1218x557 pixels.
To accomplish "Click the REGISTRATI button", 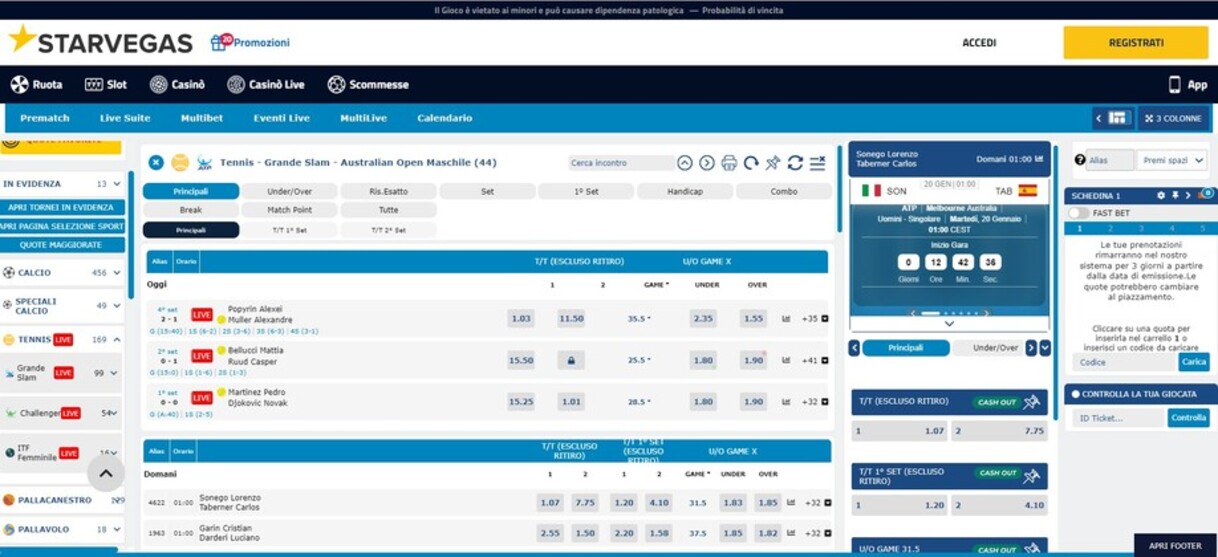I will pos(1136,43).
